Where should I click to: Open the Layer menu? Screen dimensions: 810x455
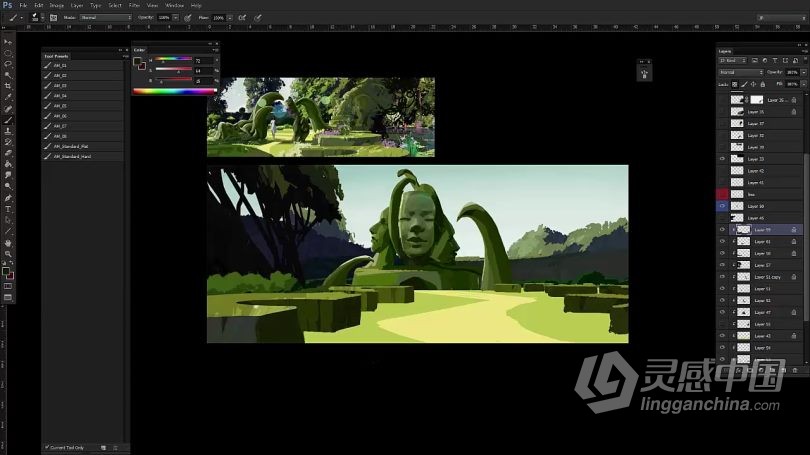coord(77,5)
